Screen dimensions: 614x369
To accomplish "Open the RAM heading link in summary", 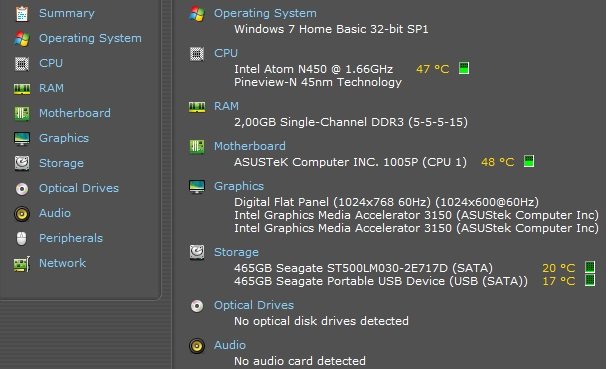I will coord(226,106).
